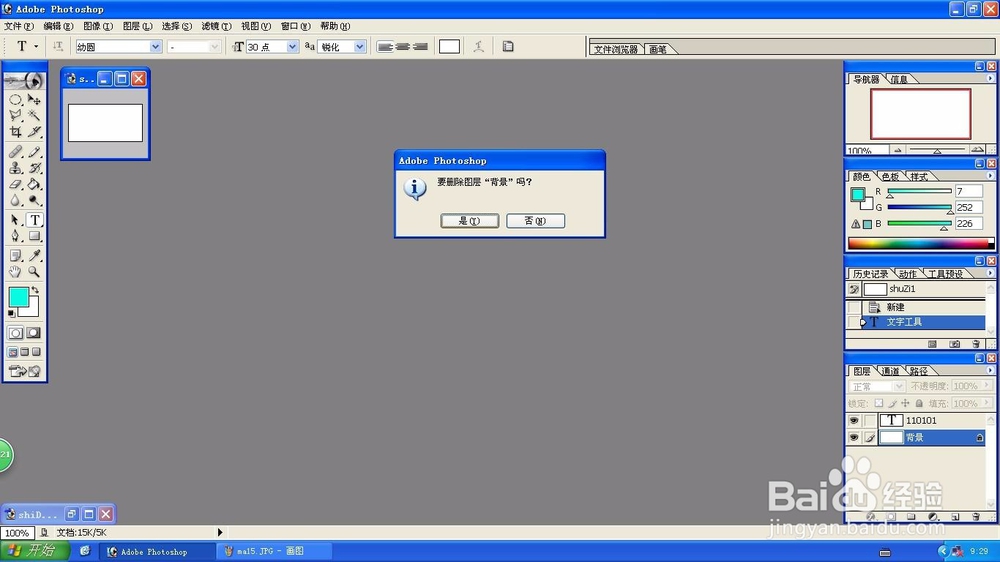Screen dimensions: 1000x562
Task: Select the Paint Bucket tool
Action: pos(34,184)
